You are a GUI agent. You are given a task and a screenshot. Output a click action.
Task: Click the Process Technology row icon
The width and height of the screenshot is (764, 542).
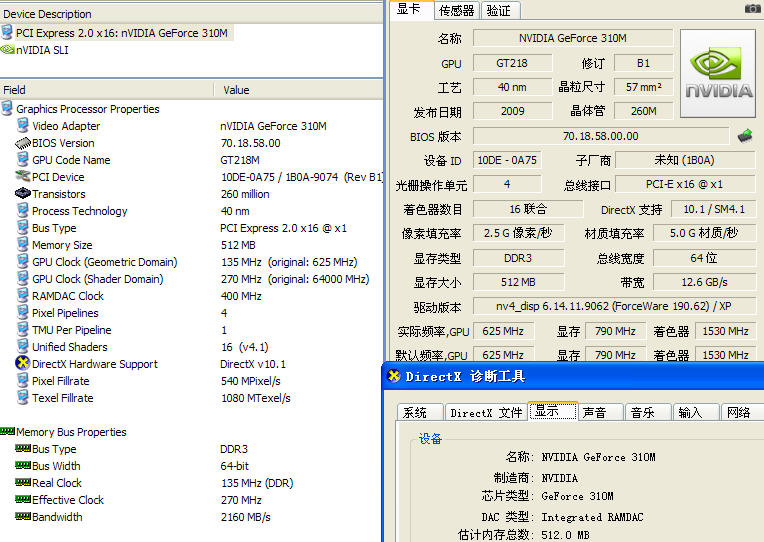[22, 211]
